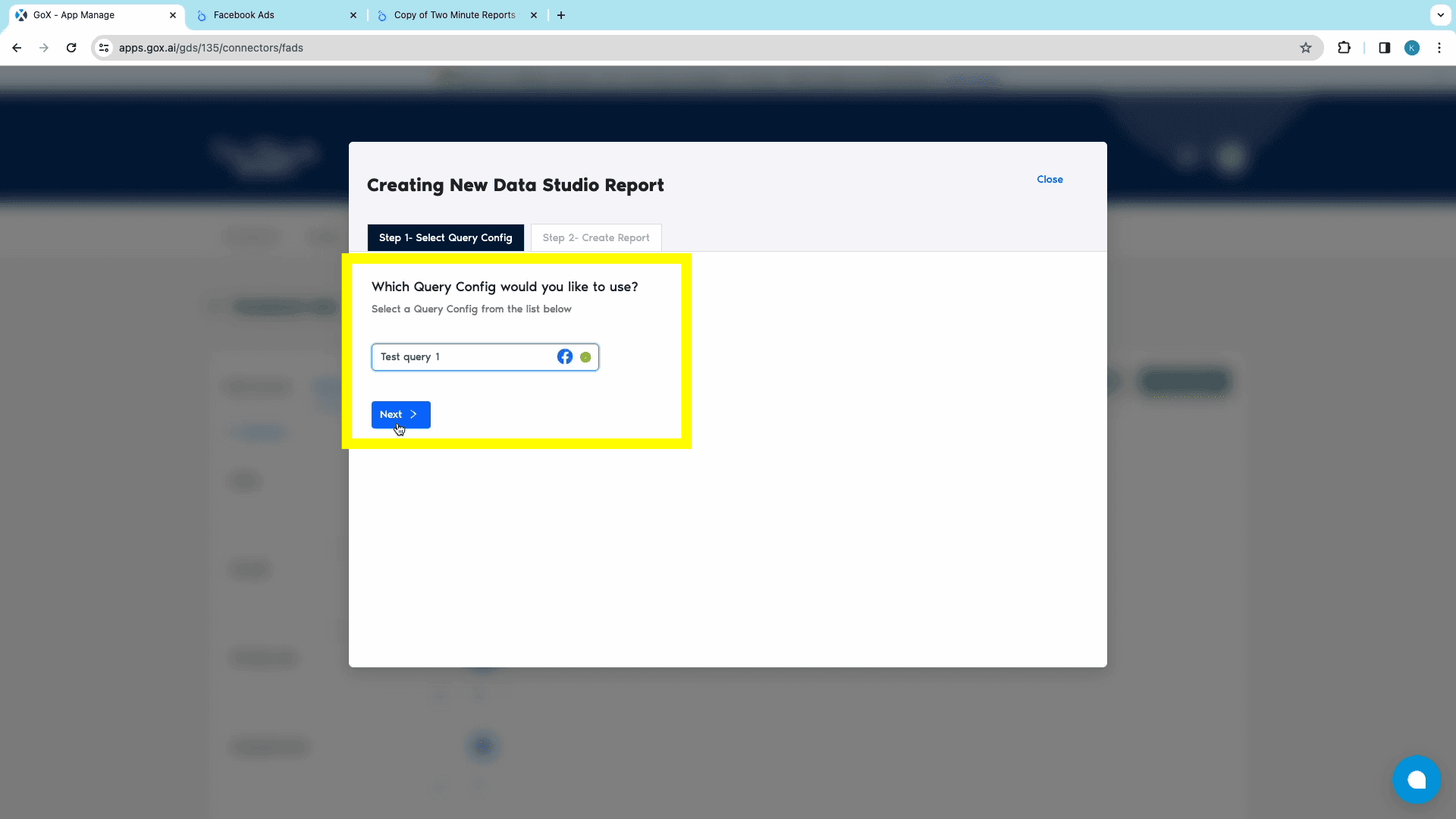The width and height of the screenshot is (1456, 819).
Task: View site information icon in address bar
Action: tap(104, 48)
